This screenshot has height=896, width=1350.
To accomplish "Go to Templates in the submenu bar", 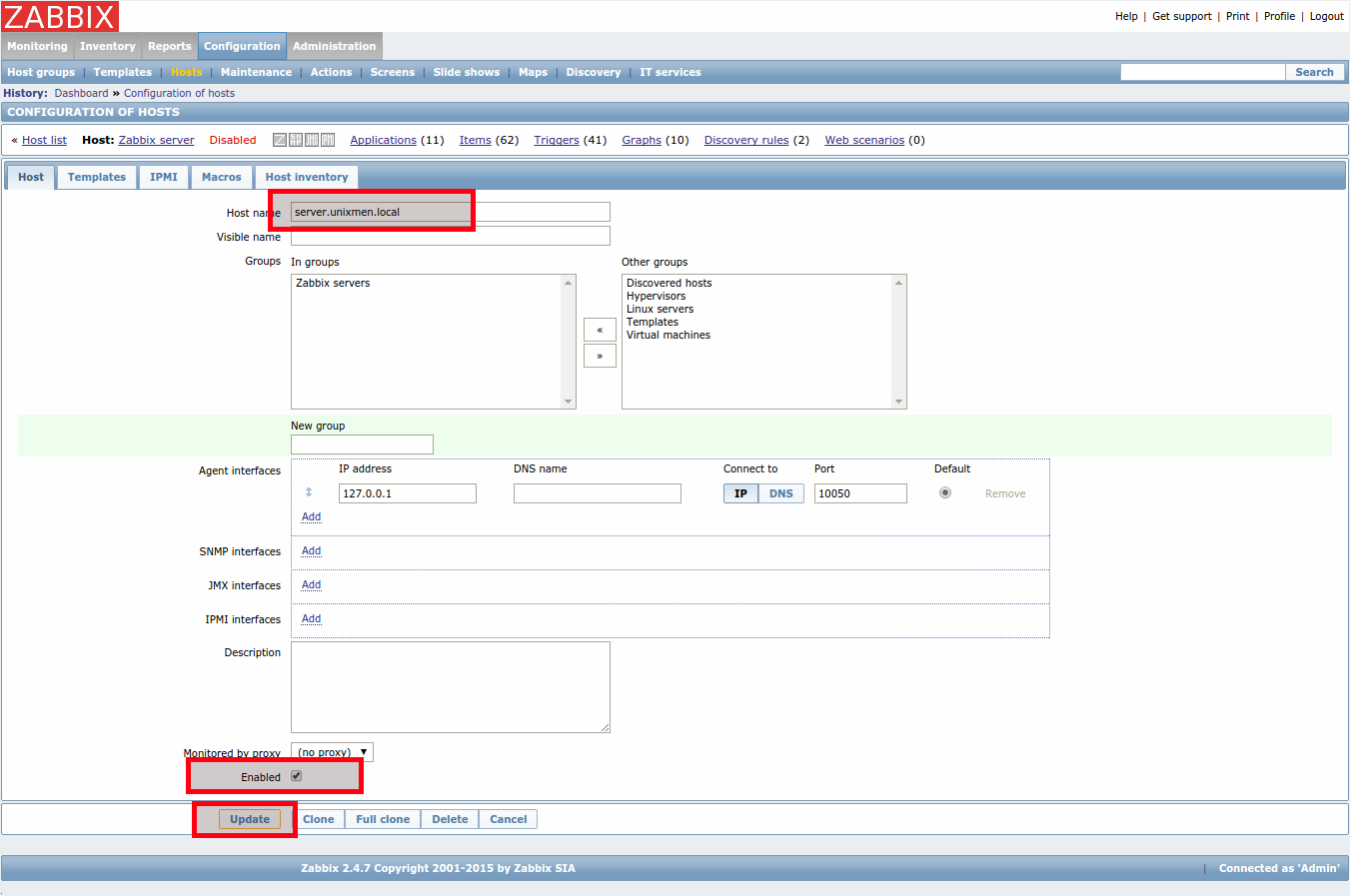I will click(123, 72).
